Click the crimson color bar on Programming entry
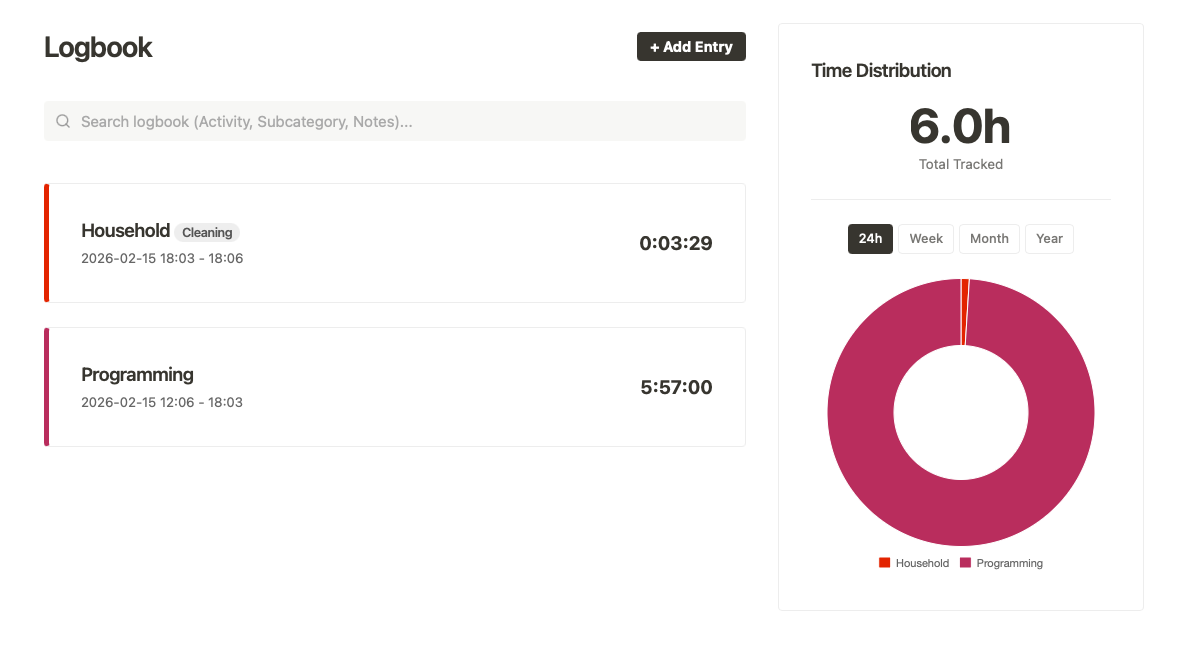Viewport: 1191px width, 647px height. point(47,387)
